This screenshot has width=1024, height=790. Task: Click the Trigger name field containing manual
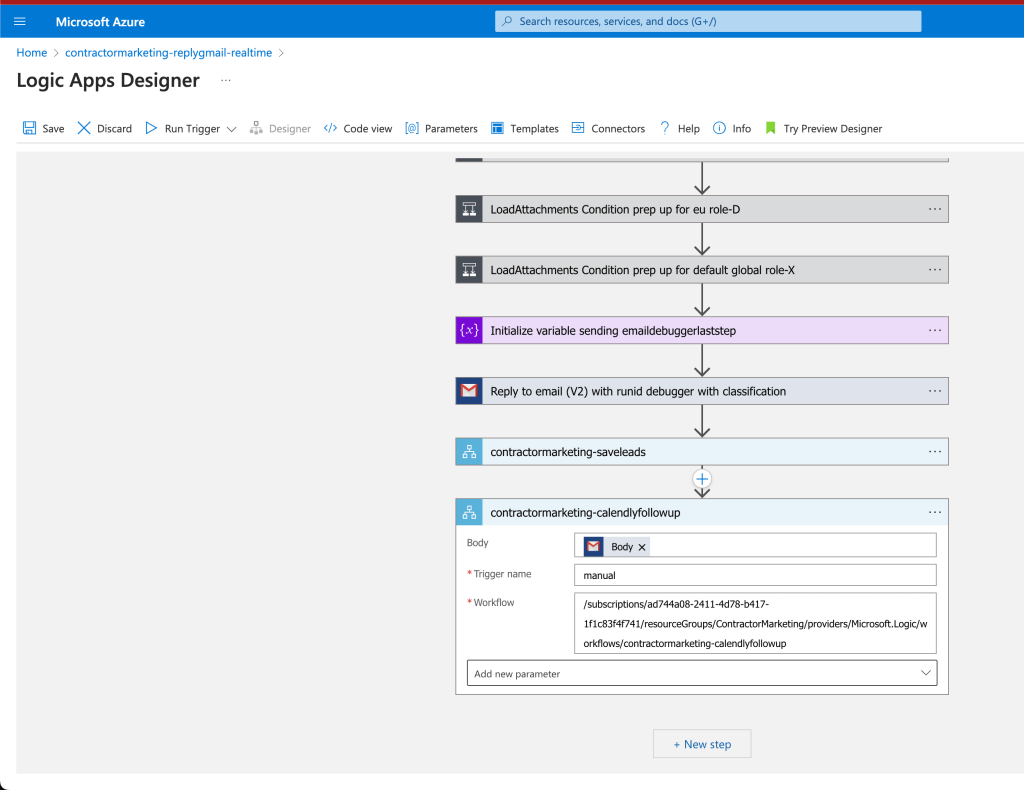(755, 575)
